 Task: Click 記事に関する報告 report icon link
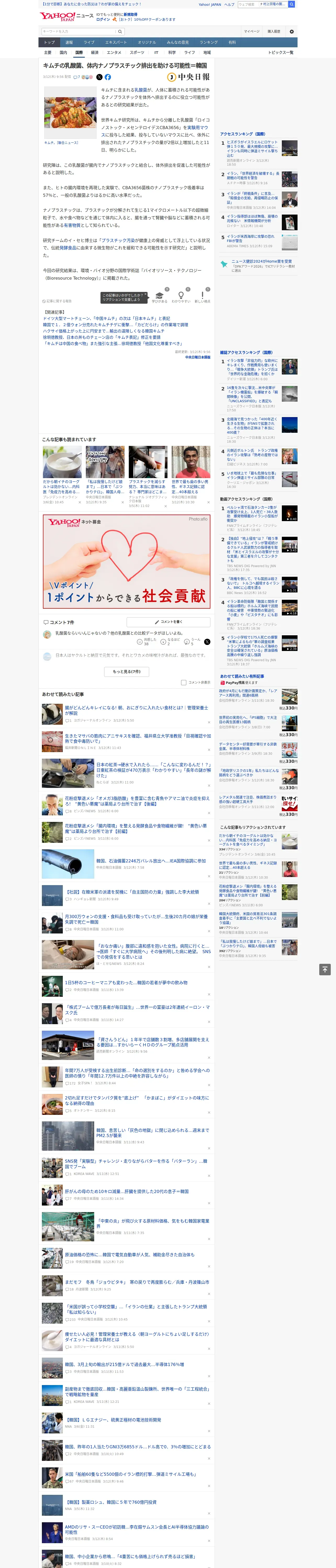tap(57, 301)
